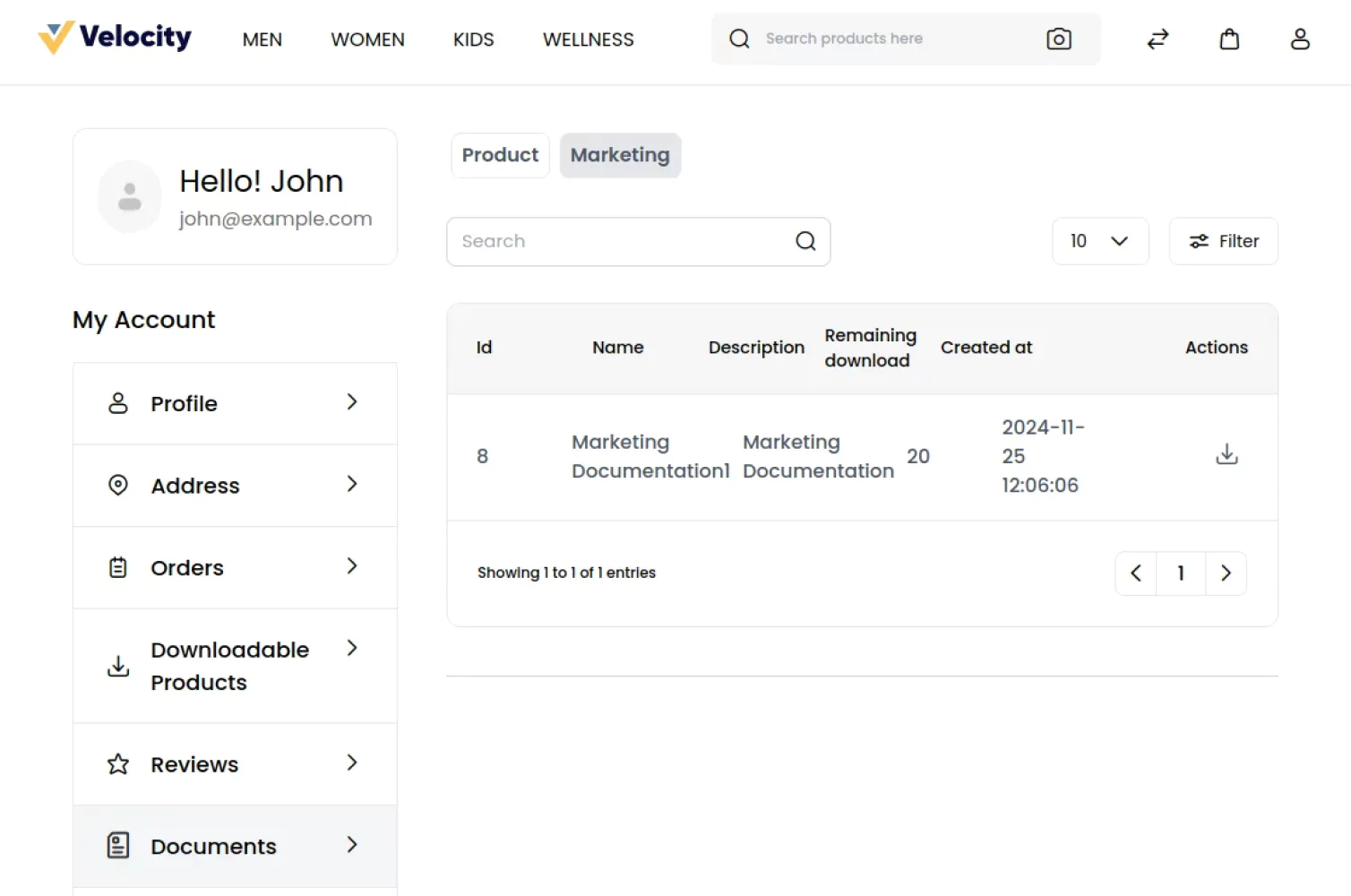Screen dimensions: 1351x896
Task: Click the Downloadable Products download icon
Action: (118, 666)
